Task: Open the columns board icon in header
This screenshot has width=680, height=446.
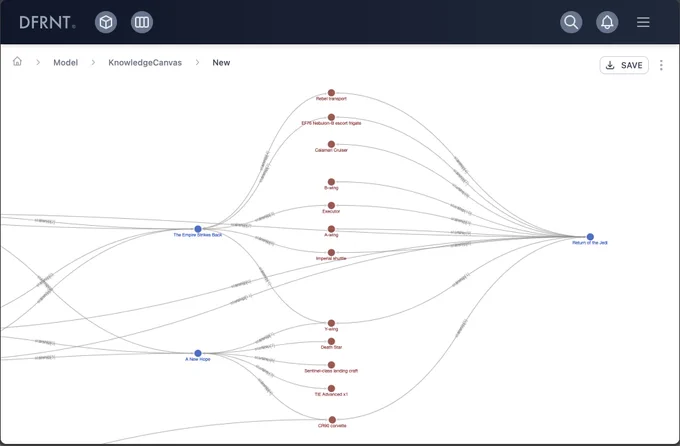Action: (x=142, y=22)
